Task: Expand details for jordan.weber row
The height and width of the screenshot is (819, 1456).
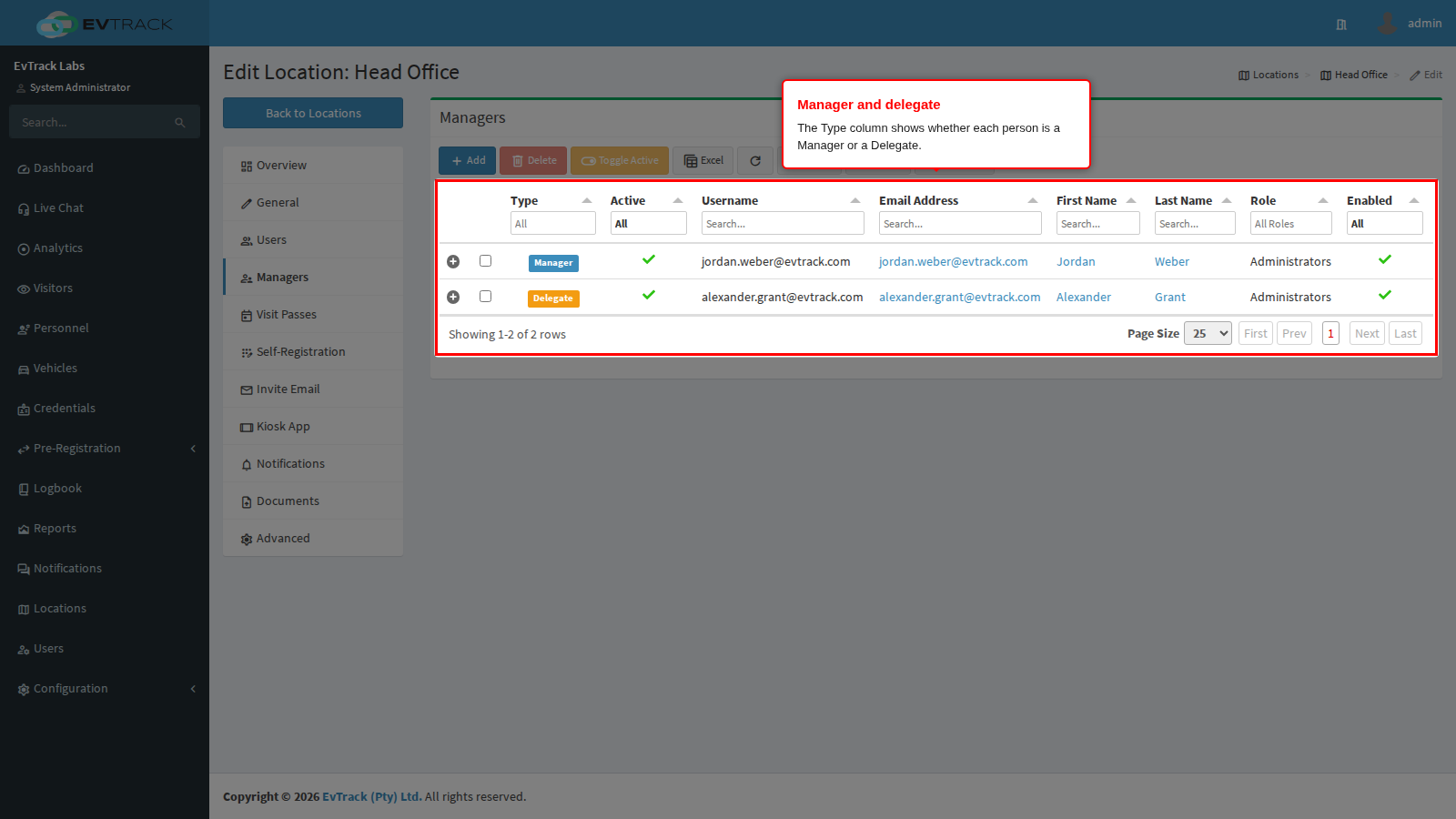Action: tap(453, 262)
